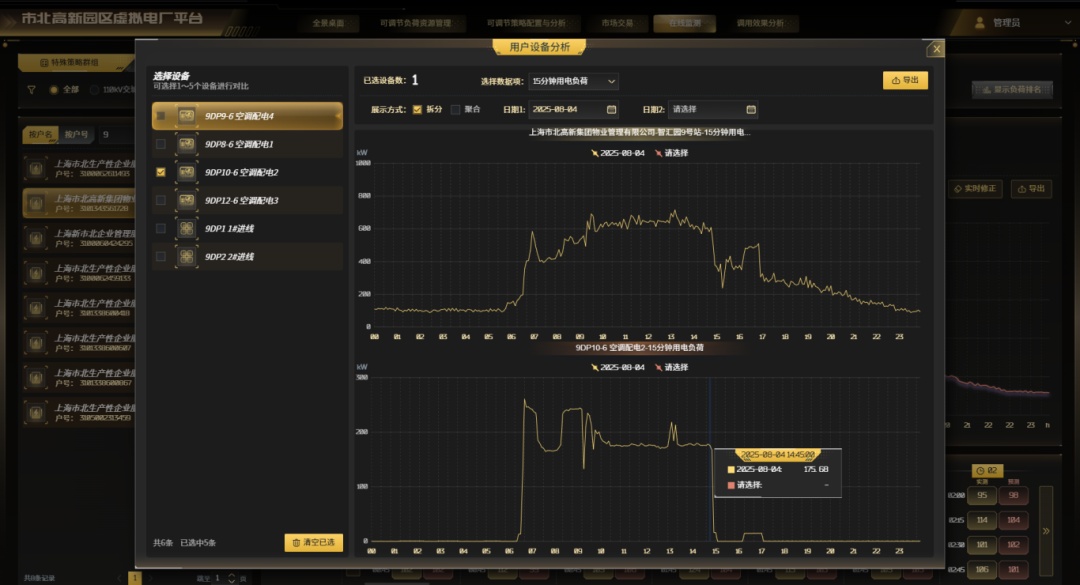Uncheck the 拆分 display mode checkbox

click(417, 110)
